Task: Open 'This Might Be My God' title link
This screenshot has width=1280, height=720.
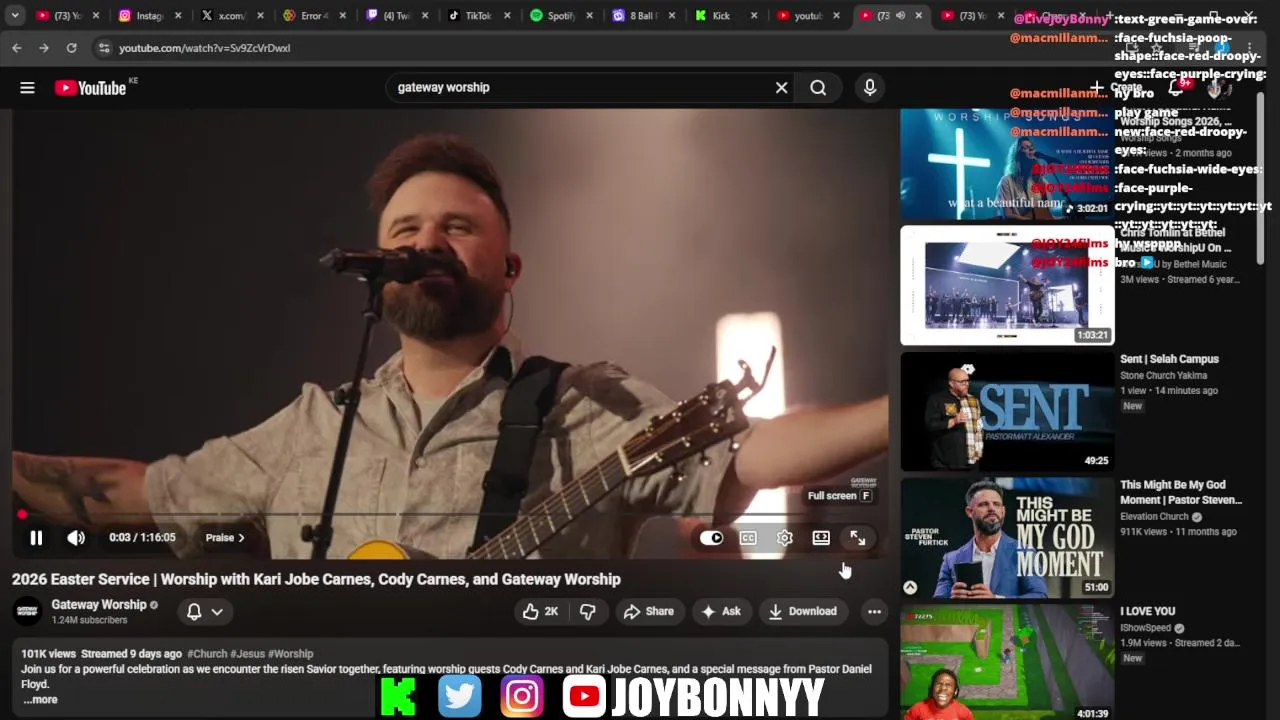Action: coord(1180,492)
